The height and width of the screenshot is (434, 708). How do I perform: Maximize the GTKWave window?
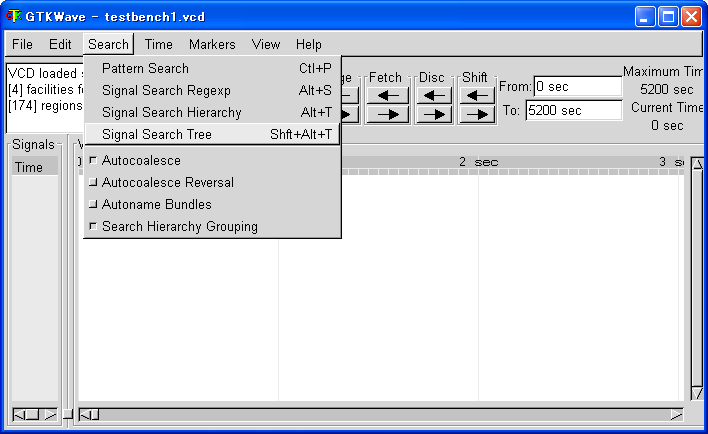click(668, 17)
